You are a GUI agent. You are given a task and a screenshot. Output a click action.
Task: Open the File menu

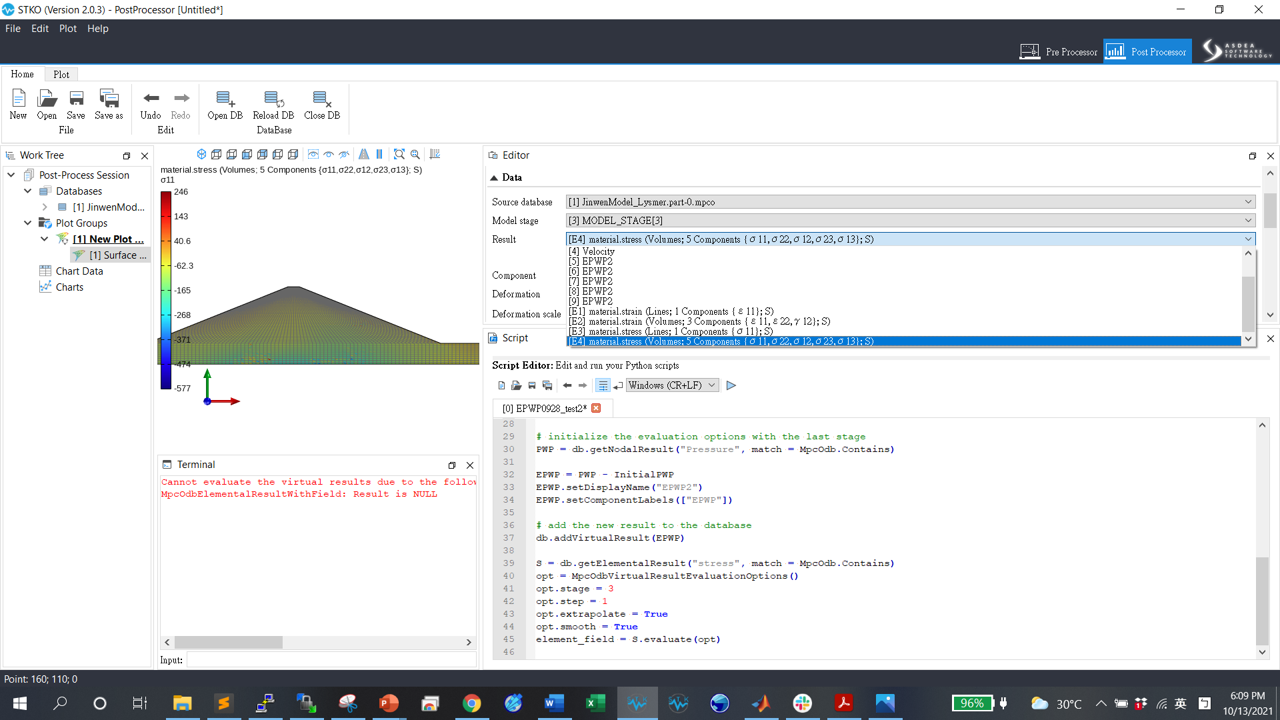[x=13, y=29]
